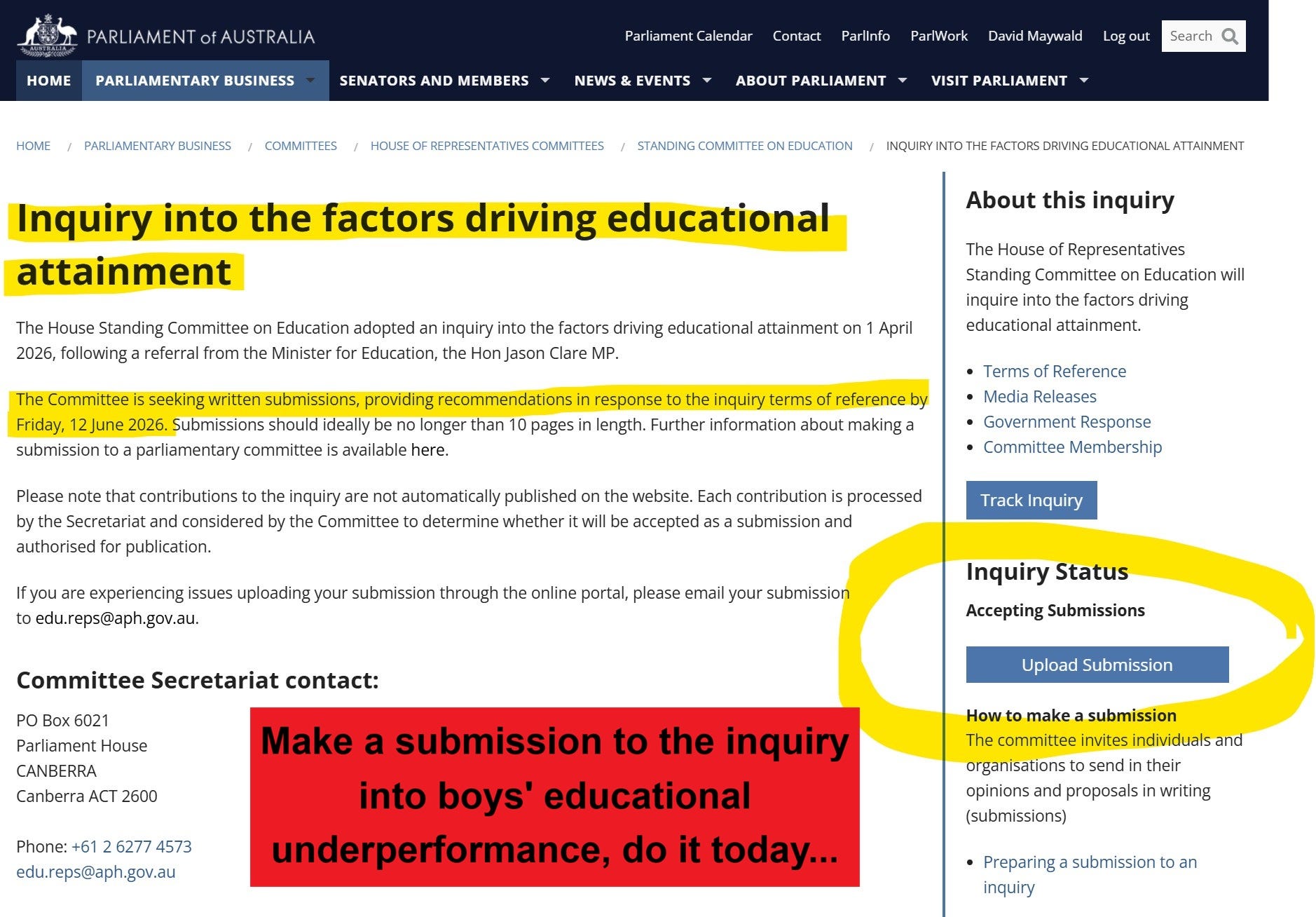This screenshot has width=1316, height=917.
Task: Click the edu.reps@aph.gov.au email in the paragraph
Action: [116, 618]
